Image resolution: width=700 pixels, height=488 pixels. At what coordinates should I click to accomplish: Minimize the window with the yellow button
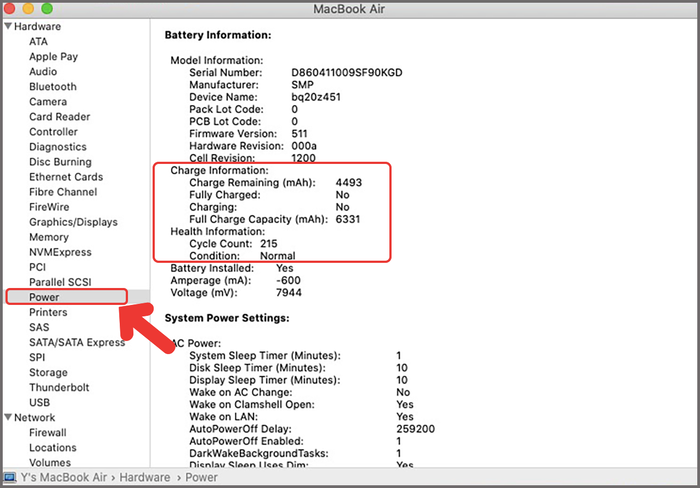[x=28, y=8]
